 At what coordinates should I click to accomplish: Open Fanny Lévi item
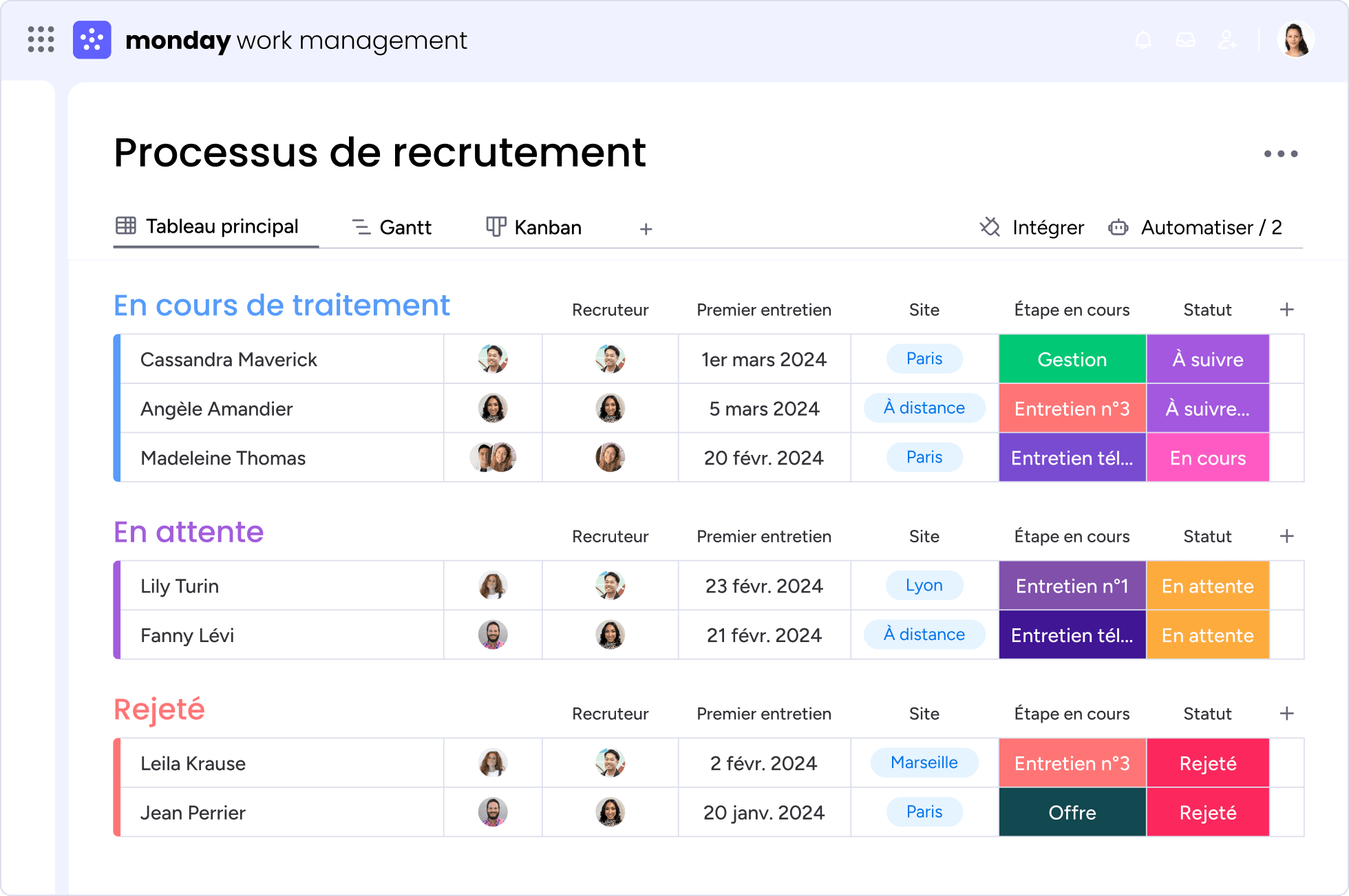(x=187, y=636)
